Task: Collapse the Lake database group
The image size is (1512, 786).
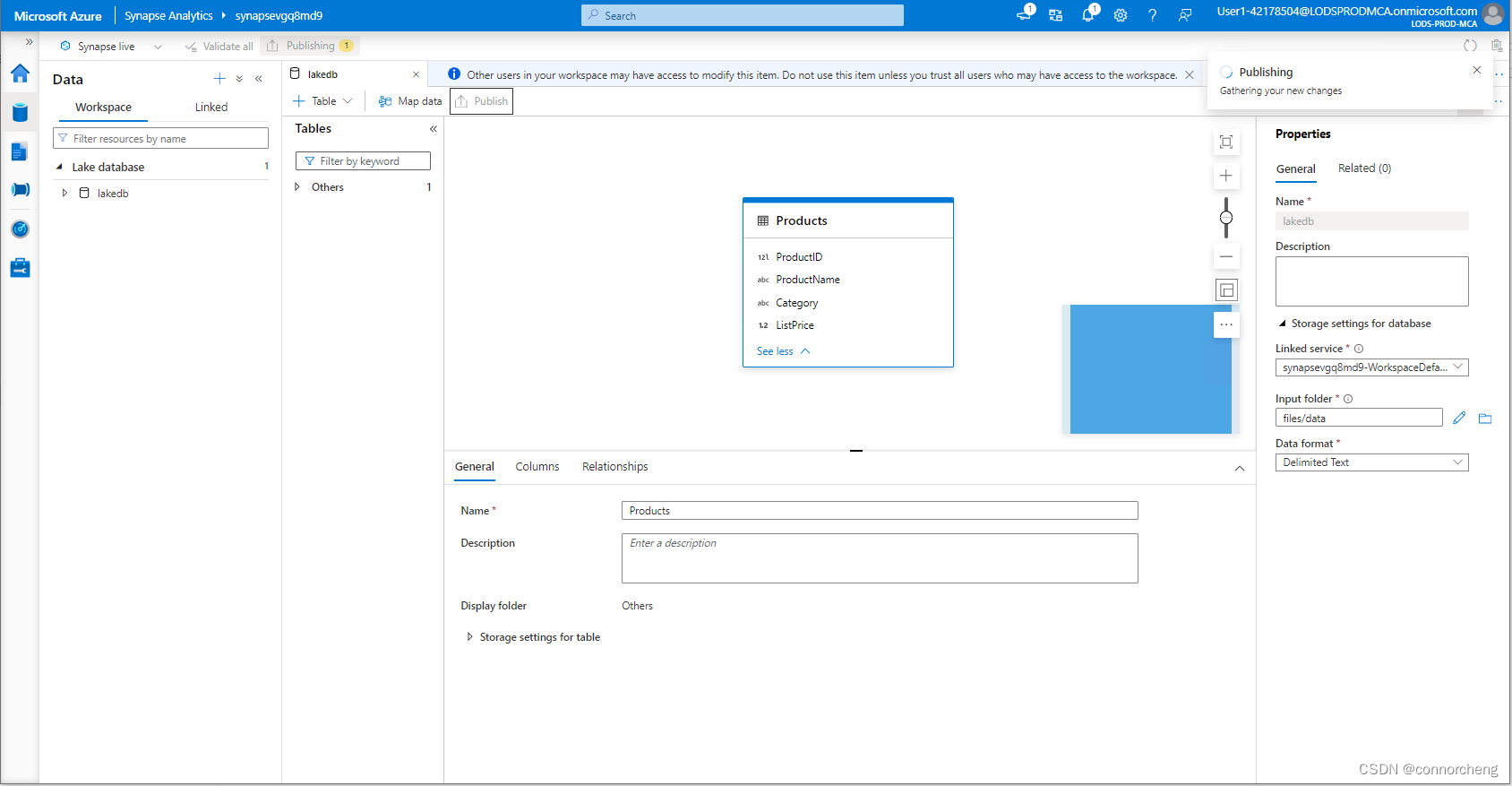Action: tap(59, 167)
